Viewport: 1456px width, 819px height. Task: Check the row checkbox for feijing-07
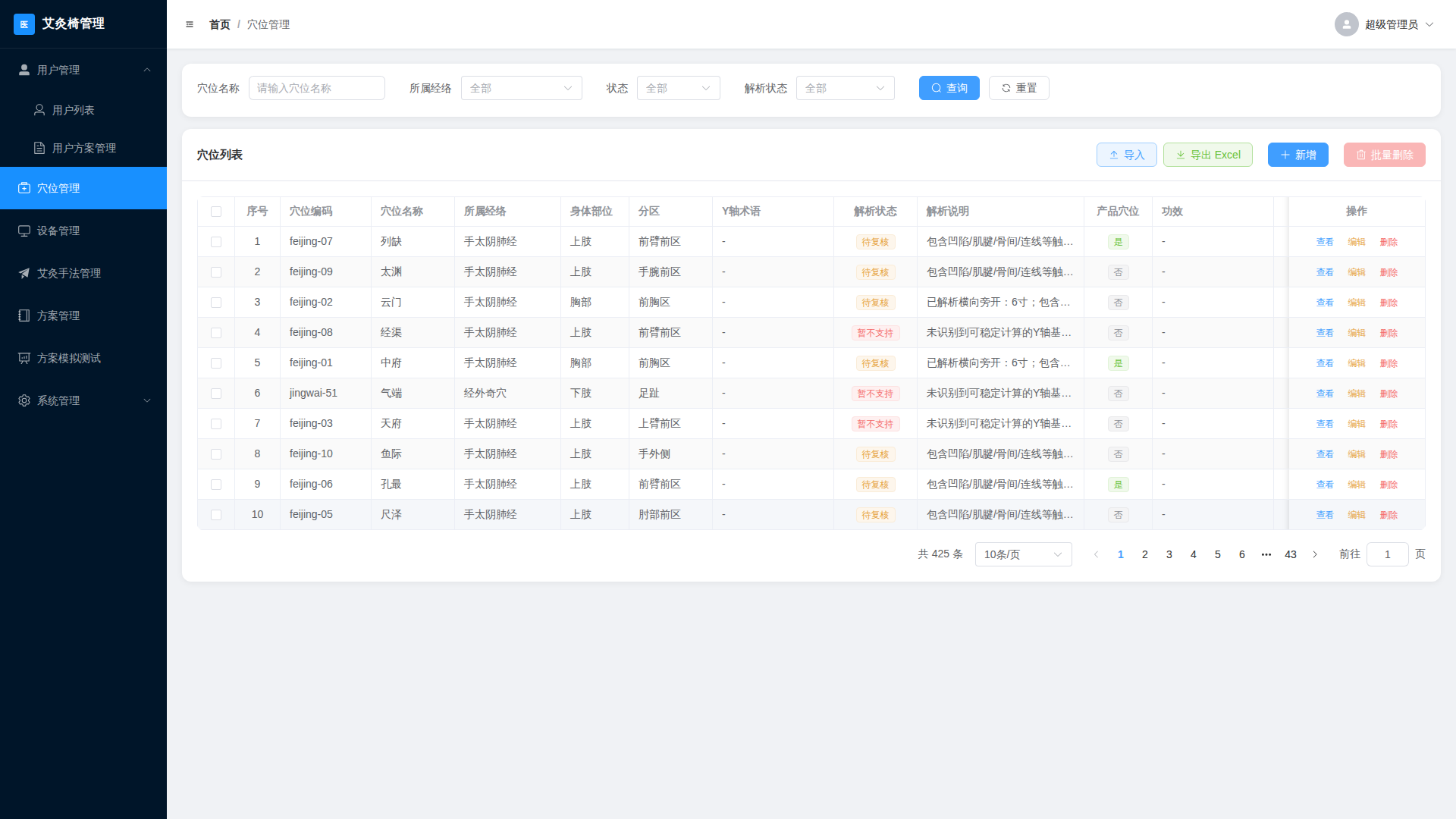216,242
